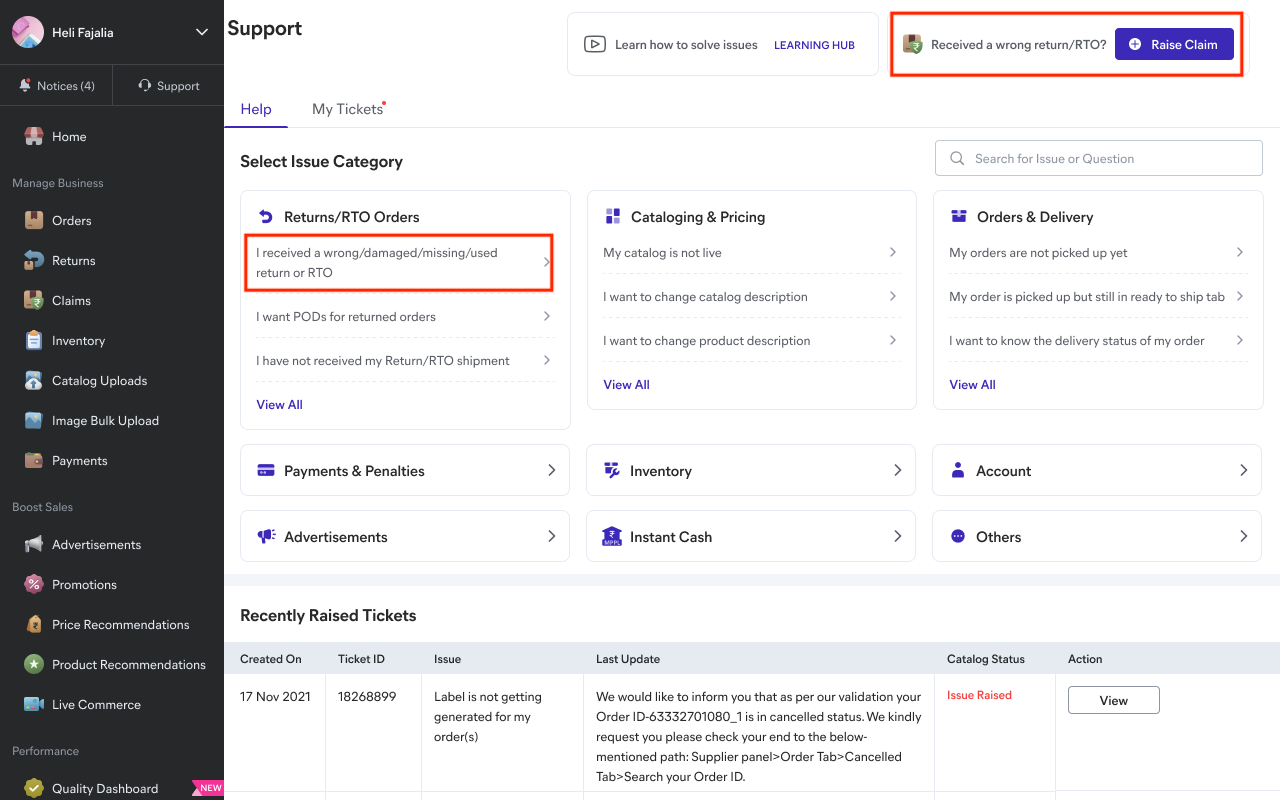Select the Inventory clipboard icon in the sidebar
The image size is (1280, 800).
(x=34, y=340)
